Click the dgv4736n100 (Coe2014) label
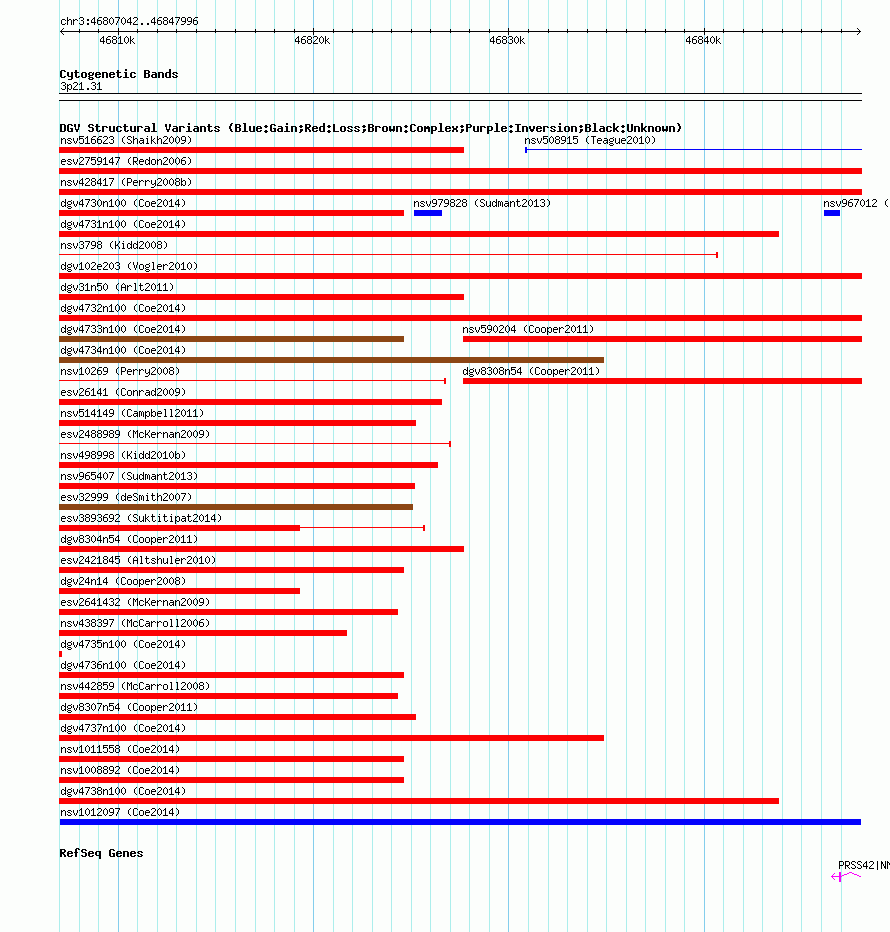The width and height of the screenshot is (890, 932). [123, 665]
